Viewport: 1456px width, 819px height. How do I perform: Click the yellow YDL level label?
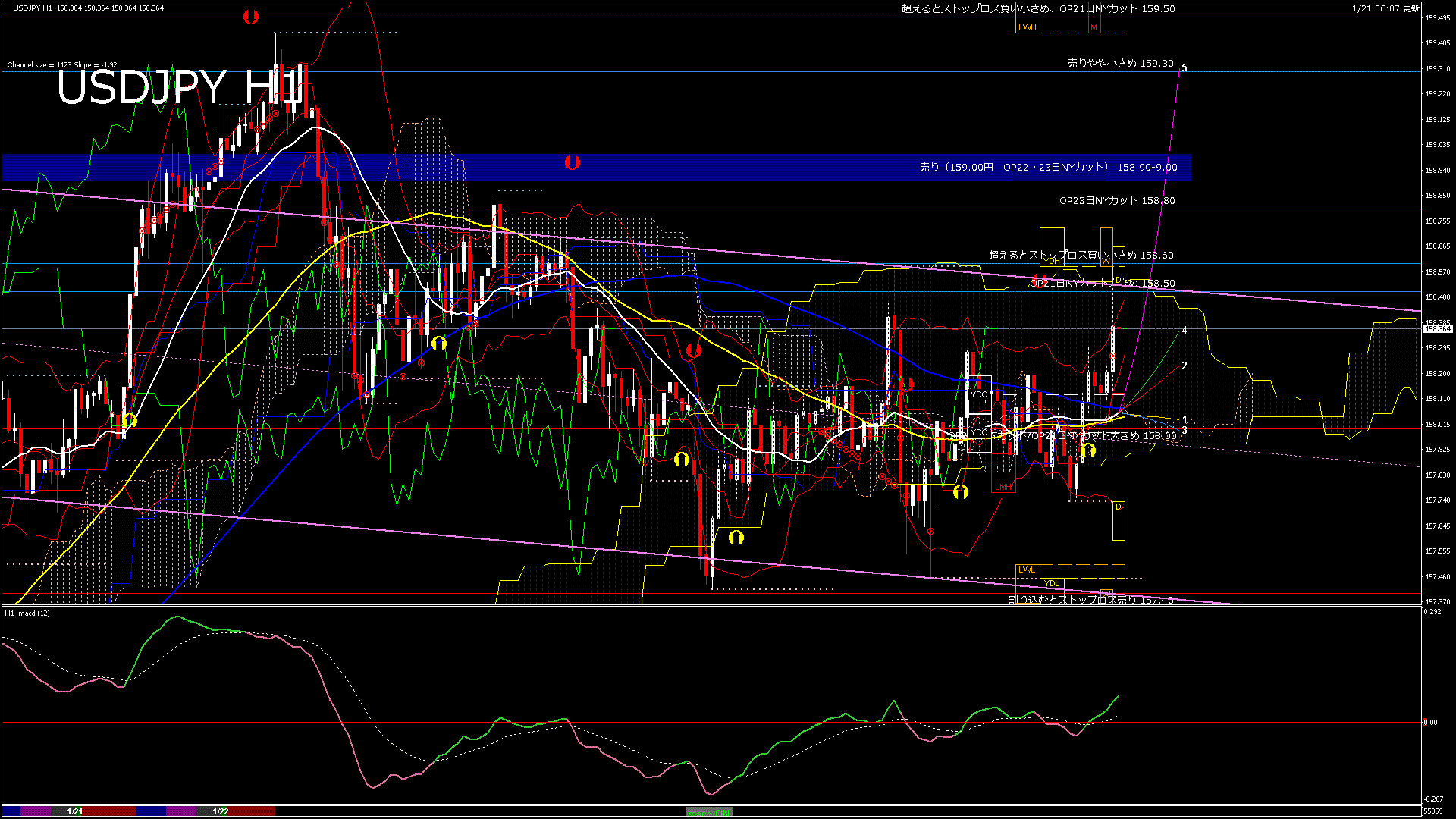click(1052, 583)
